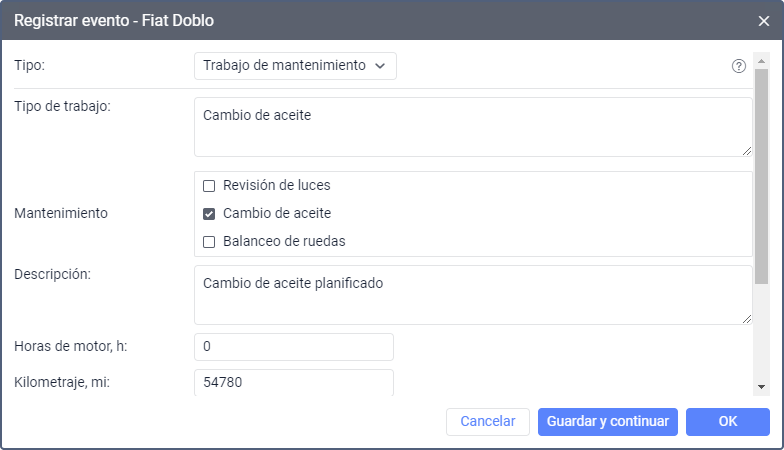Image resolution: width=784 pixels, height=450 pixels.
Task: Enable the Revisión de luces checkbox
Action: [209, 185]
